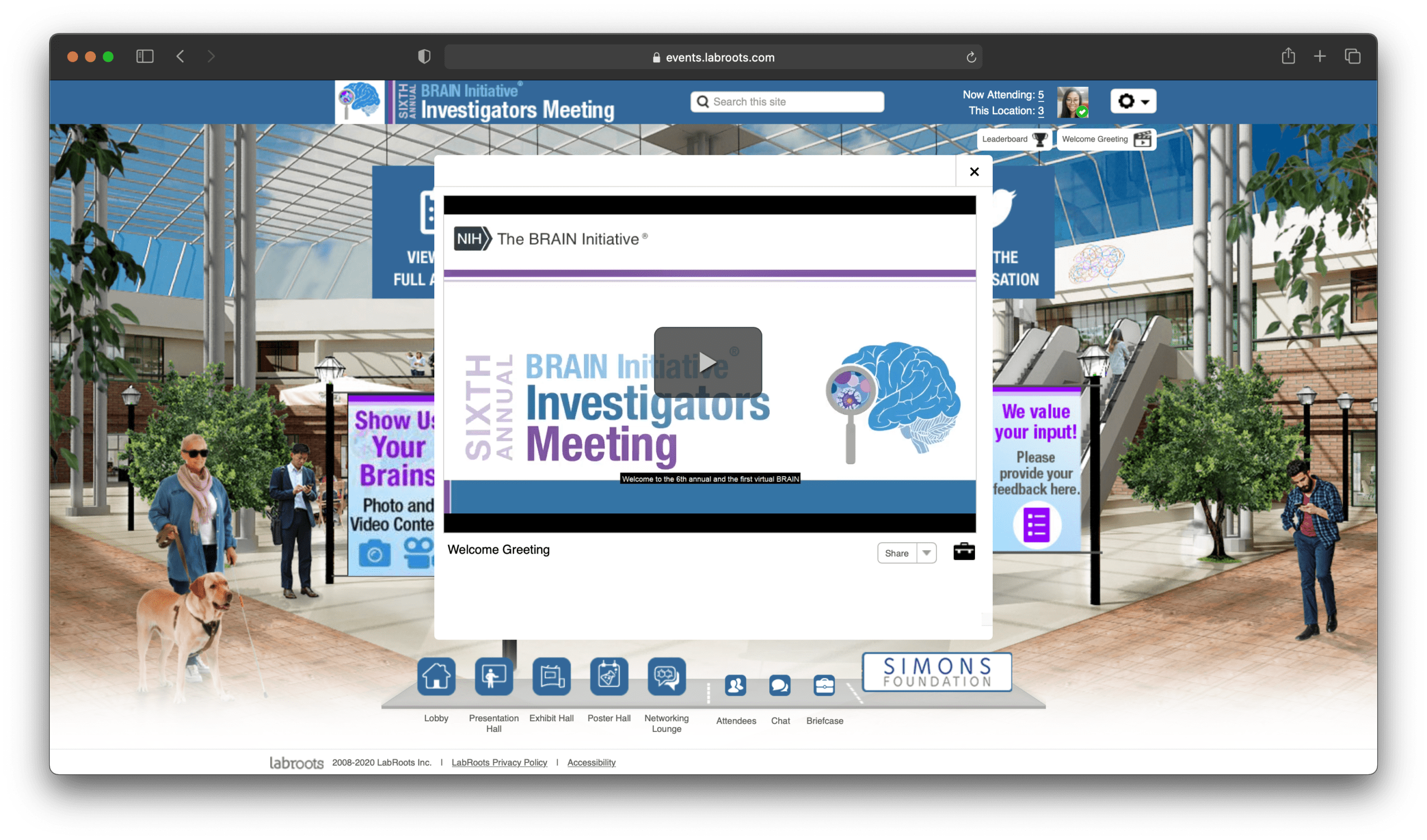Click the browser address bar

coord(713,57)
